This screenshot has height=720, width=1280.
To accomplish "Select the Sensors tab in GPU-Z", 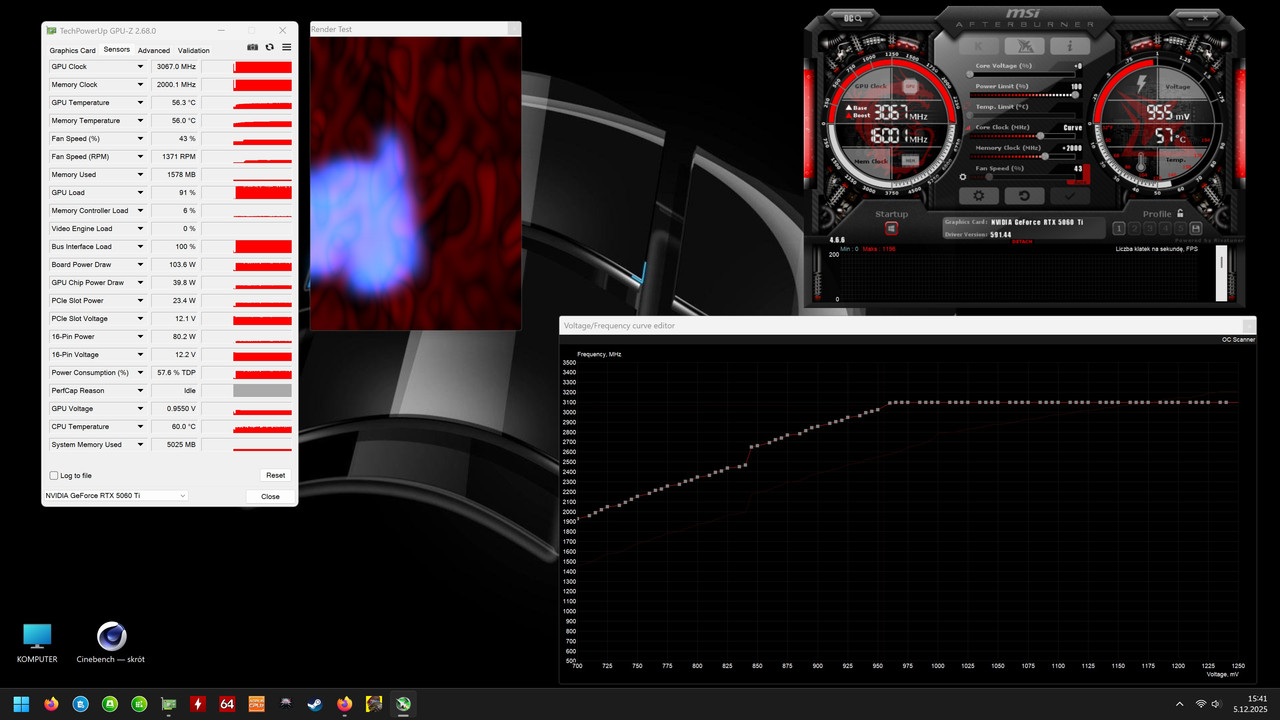I will 117,50.
